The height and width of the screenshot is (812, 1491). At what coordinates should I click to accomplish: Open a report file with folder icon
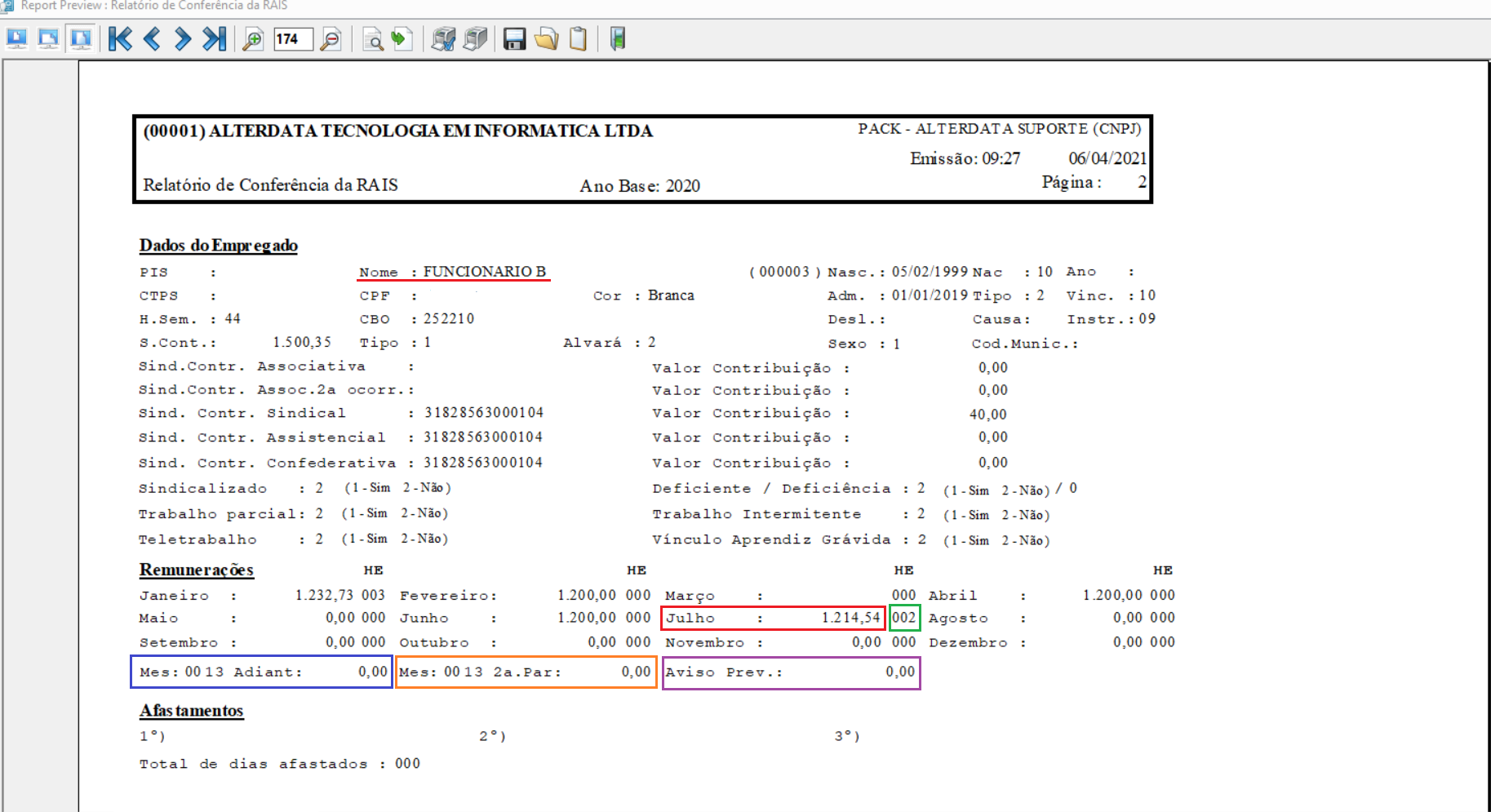pos(546,39)
